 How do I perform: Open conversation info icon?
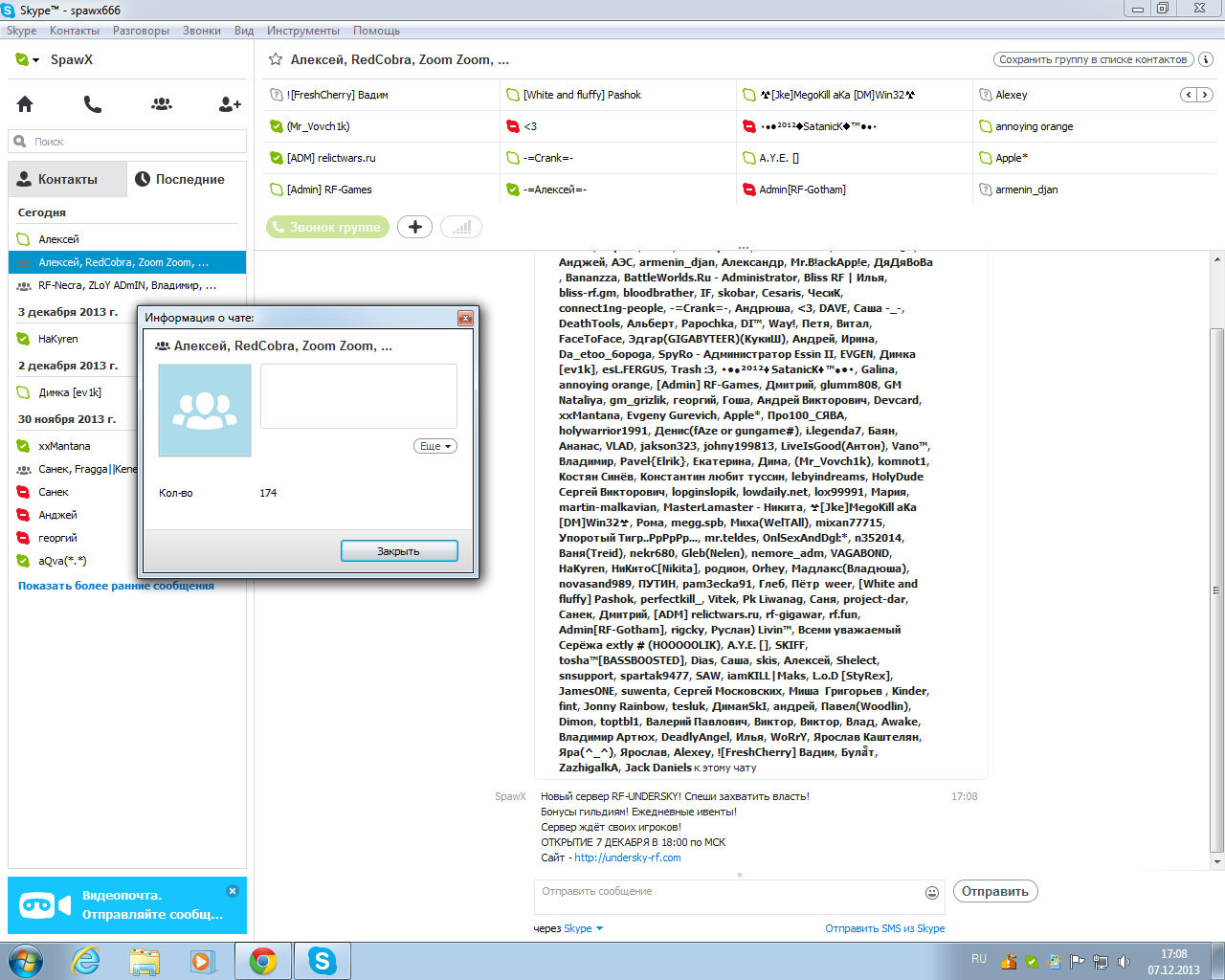[x=1206, y=59]
